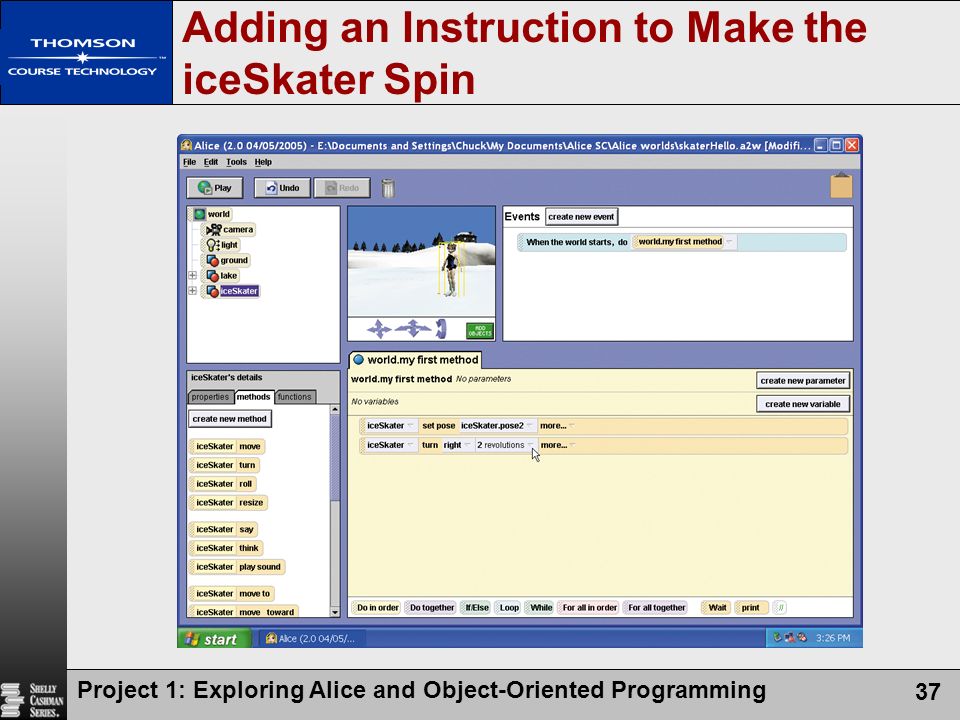
Task: Select the iceSkater think method tile
Action: coord(227,548)
